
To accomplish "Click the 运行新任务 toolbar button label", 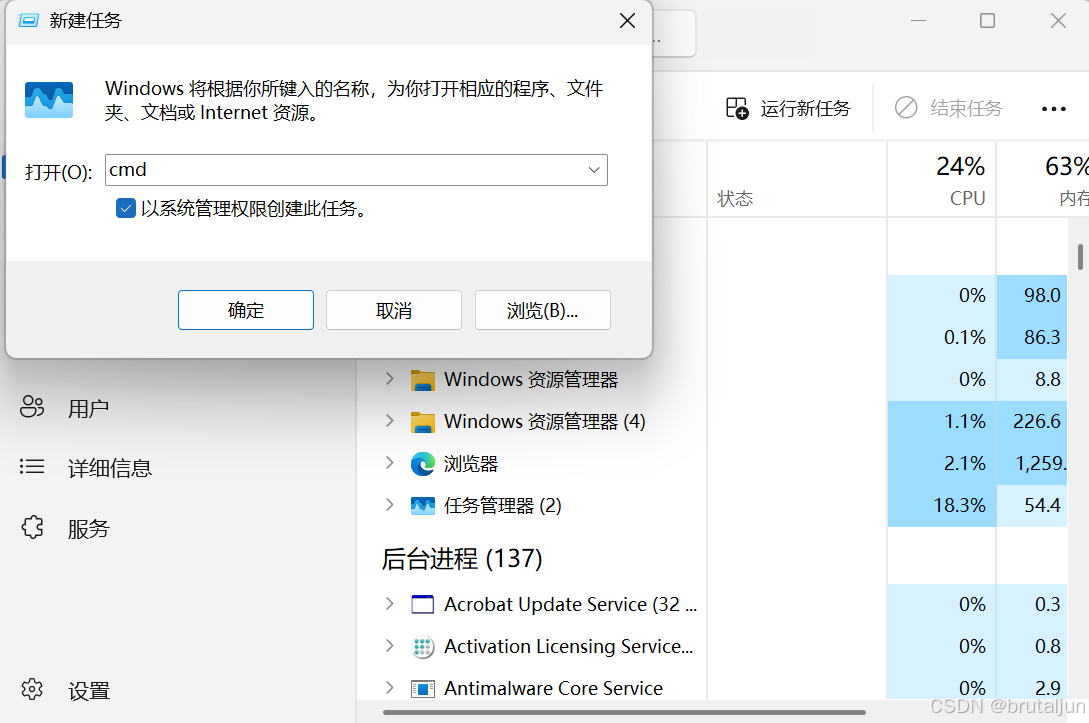I will 806,108.
